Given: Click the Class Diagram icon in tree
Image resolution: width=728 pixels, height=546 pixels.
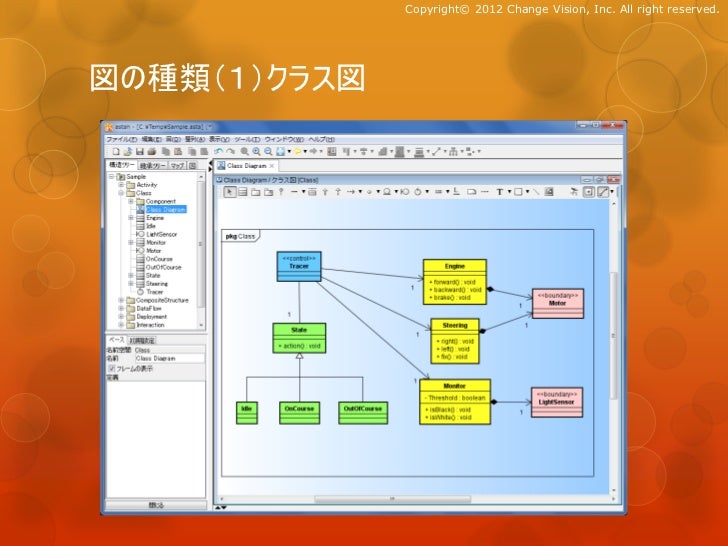Looking at the screenshot, I should [x=140, y=209].
